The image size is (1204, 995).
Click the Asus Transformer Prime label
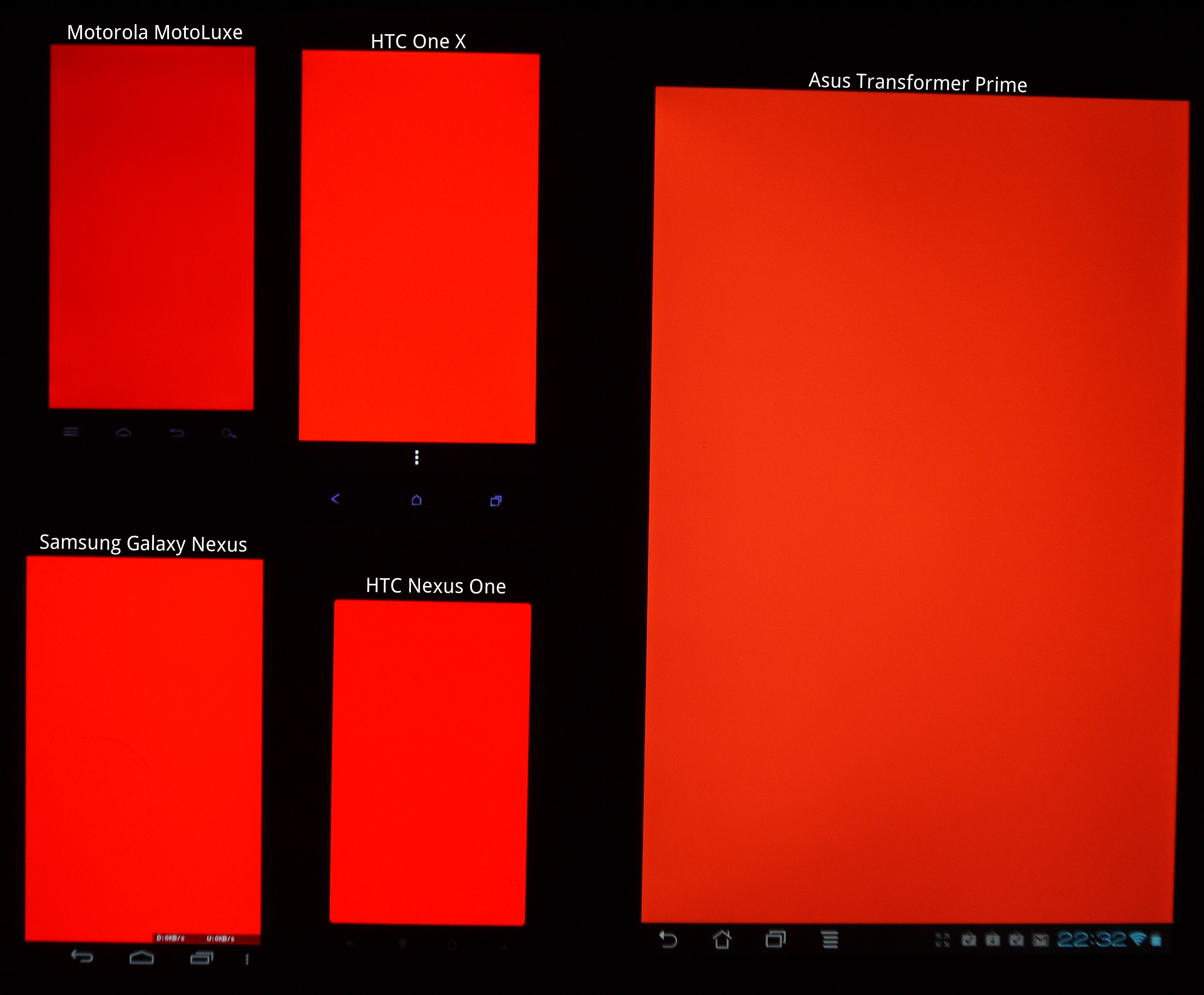917,82
